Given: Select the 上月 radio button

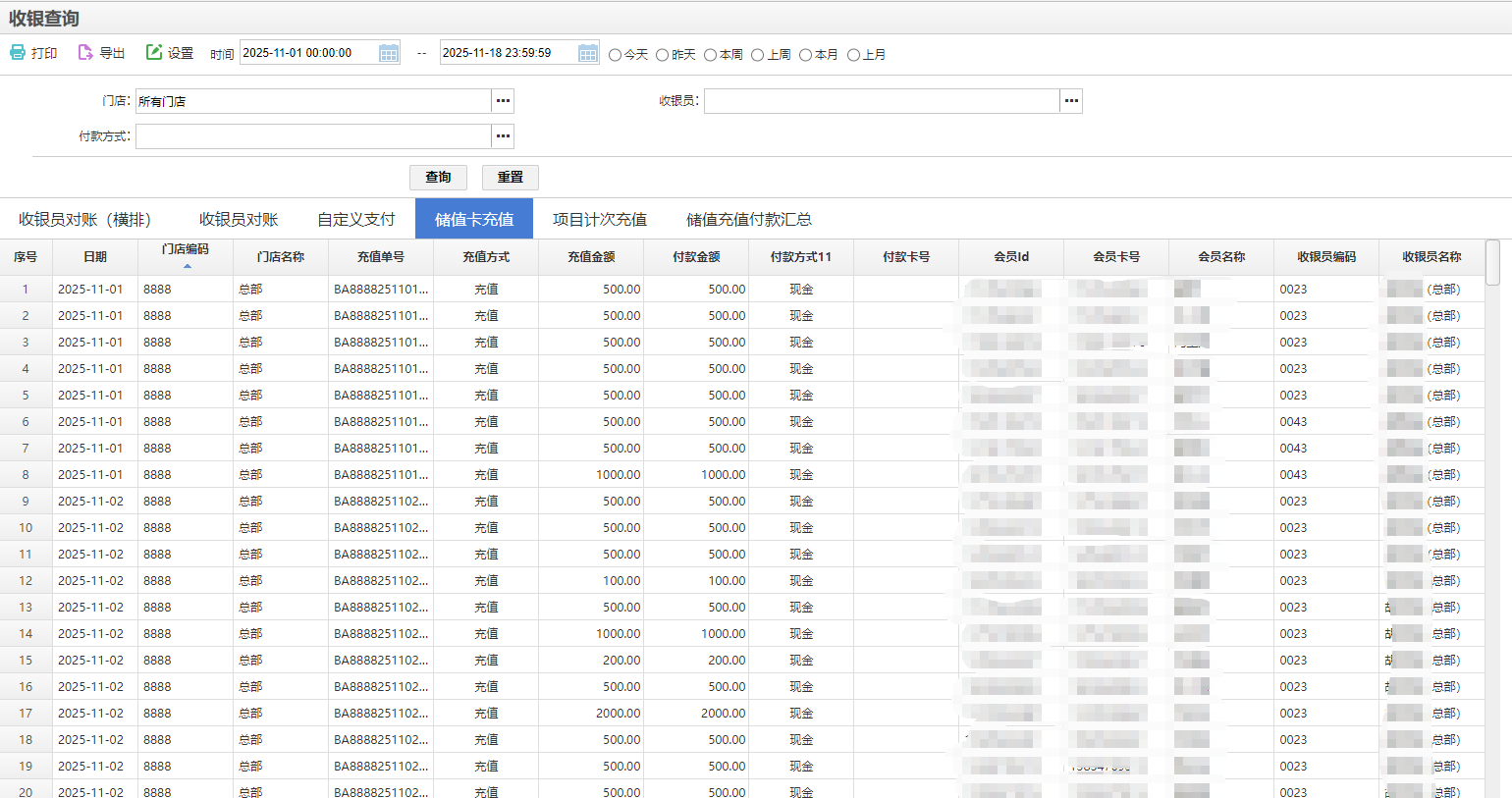Looking at the screenshot, I should point(853,55).
